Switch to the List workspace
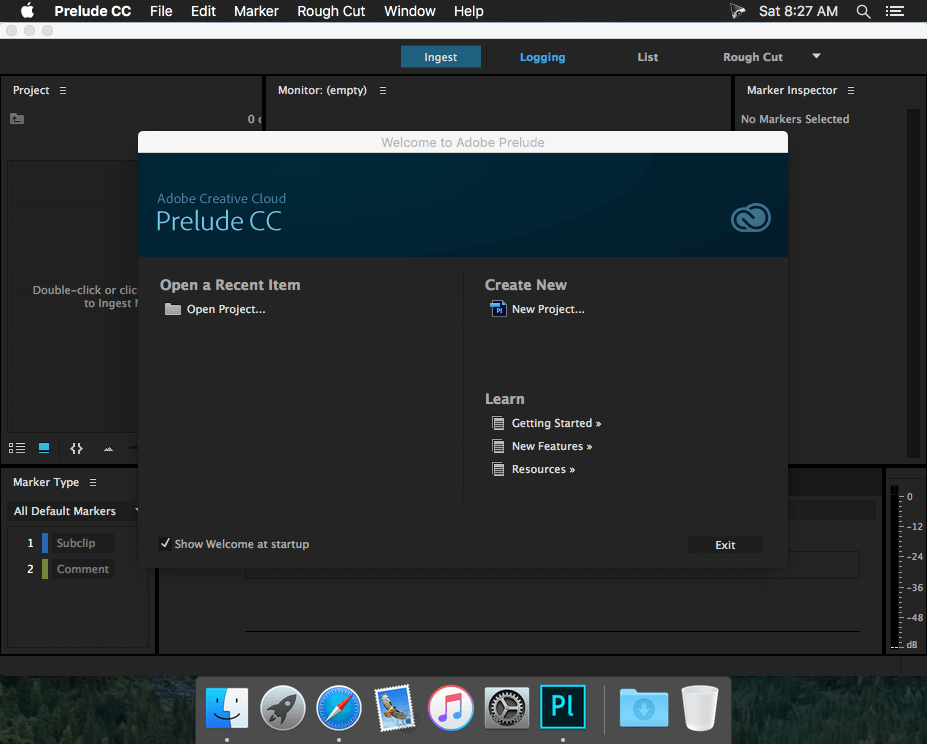 647,57
